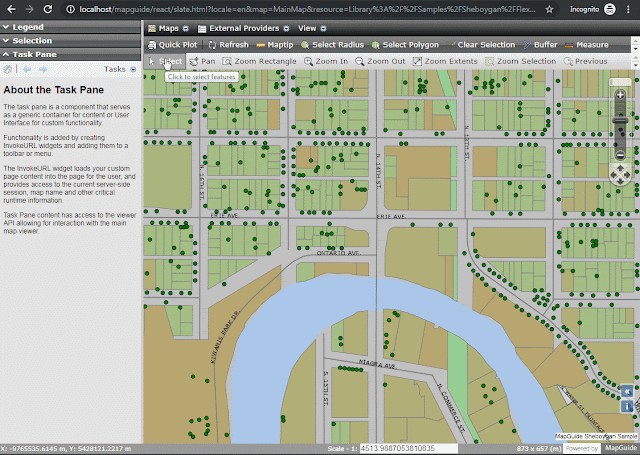The width and height of the screenshot is (640, 455).
Task: Click the map attribution info button
Action: click(x=627, y=406)
